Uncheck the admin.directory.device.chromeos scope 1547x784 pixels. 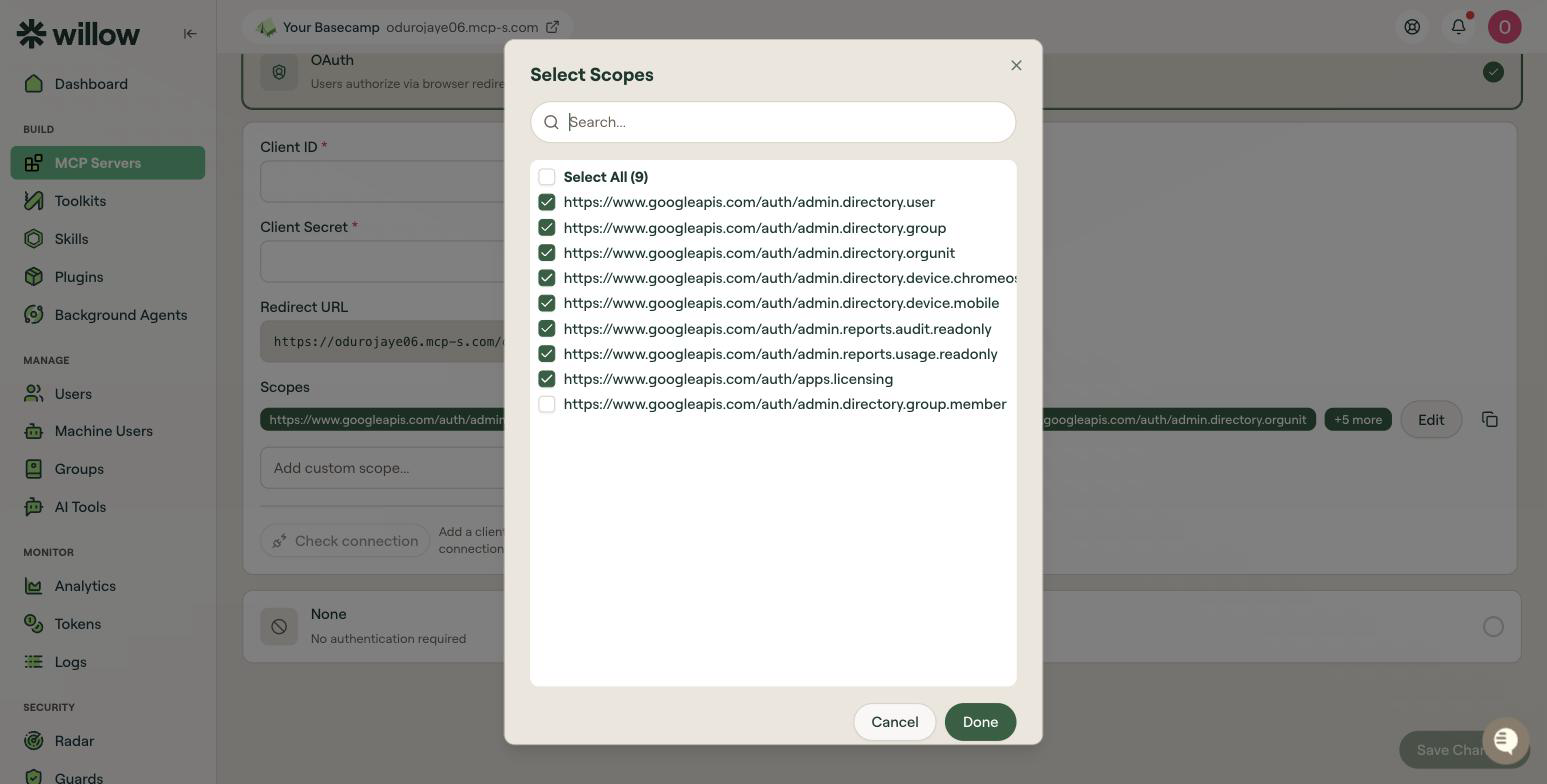coord(547,278)
